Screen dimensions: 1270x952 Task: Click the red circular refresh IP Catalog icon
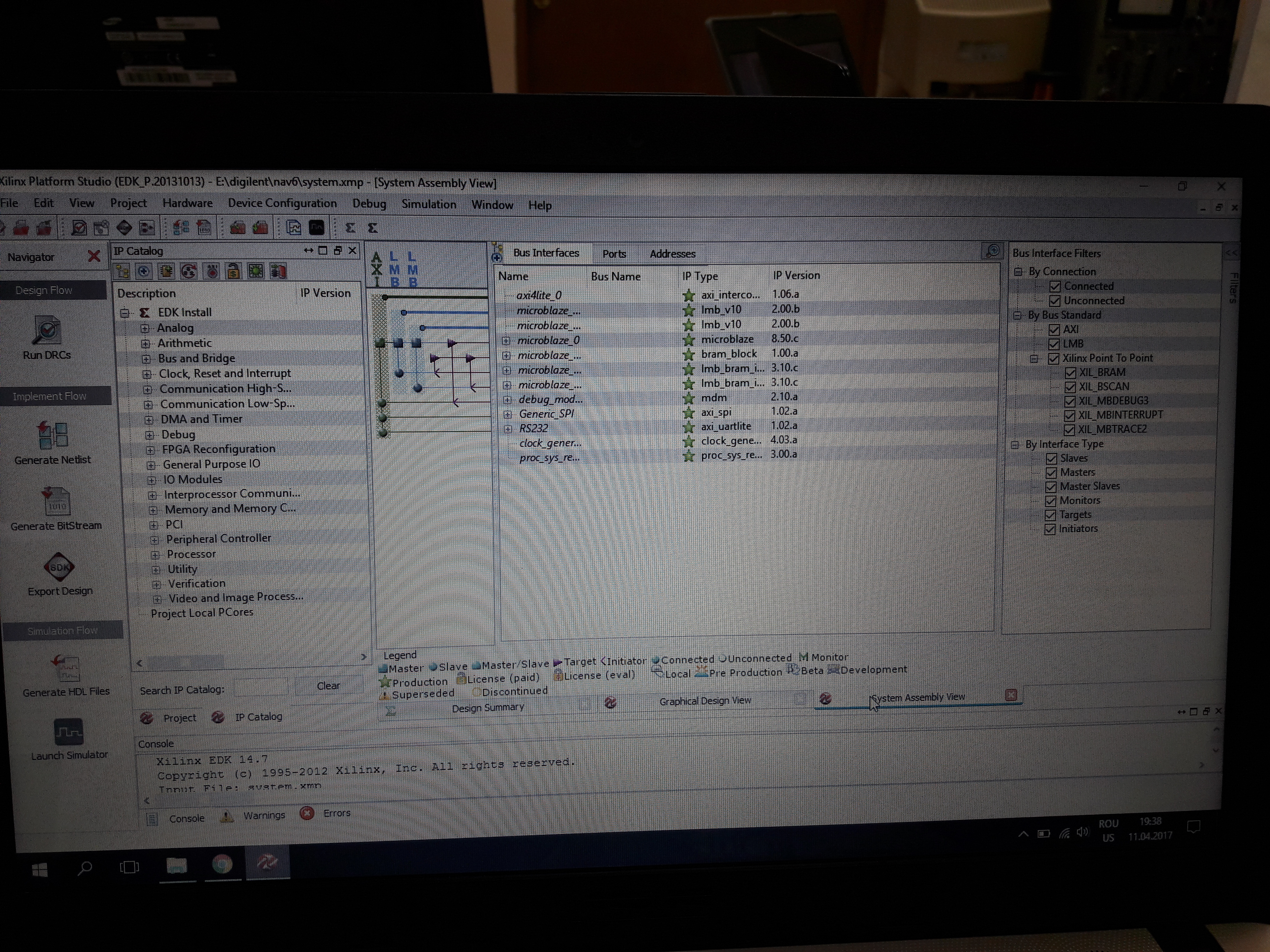click(189, 271)
